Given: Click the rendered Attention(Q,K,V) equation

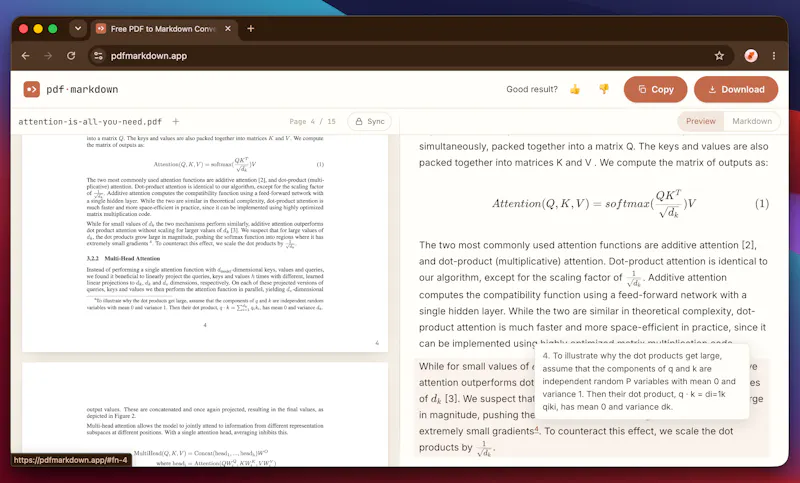Looking at the screenshot, I should tap(594, 204).
